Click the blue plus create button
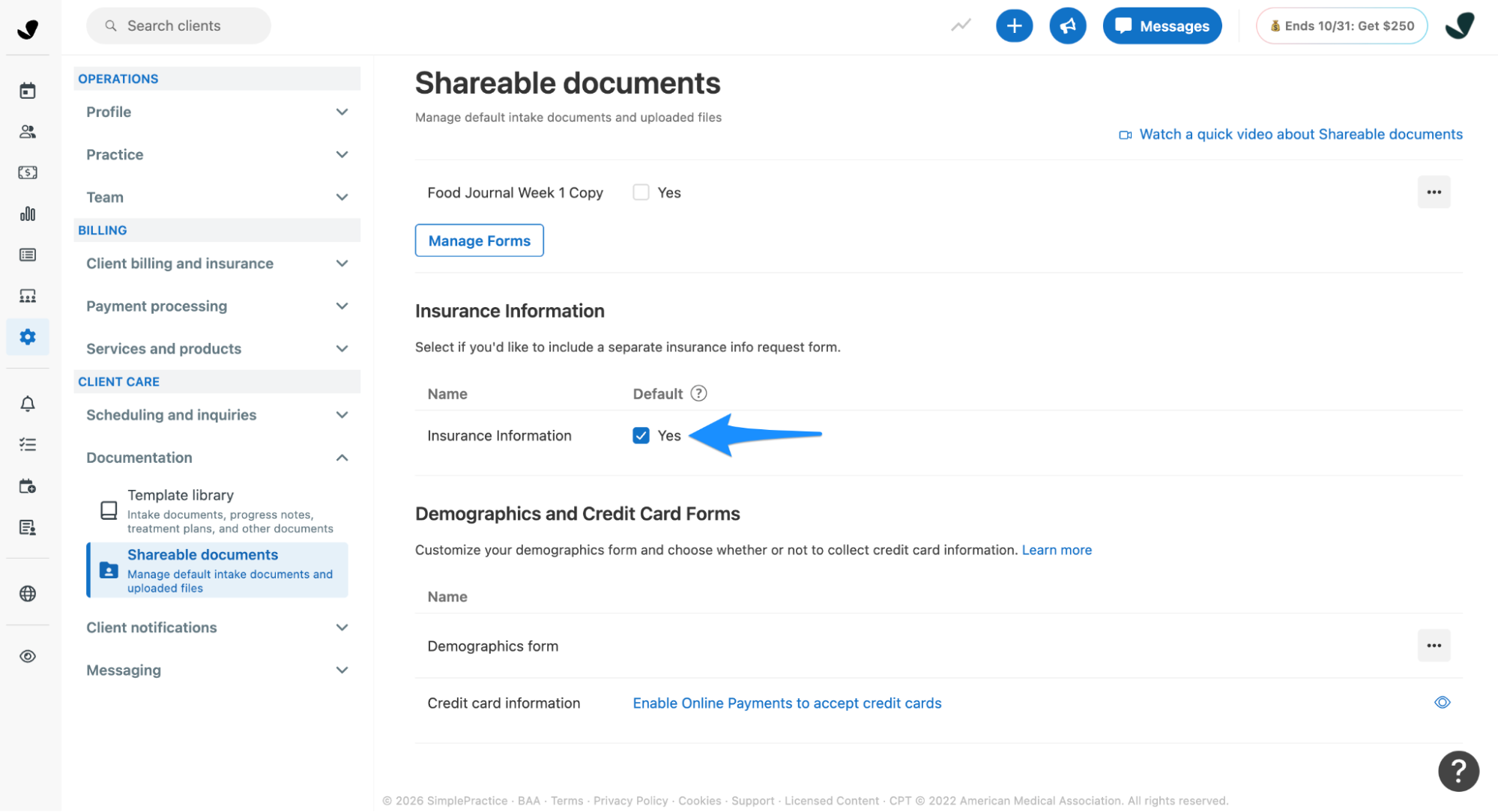Screen dimensions: 1498x812 (x=1014, y=26)
